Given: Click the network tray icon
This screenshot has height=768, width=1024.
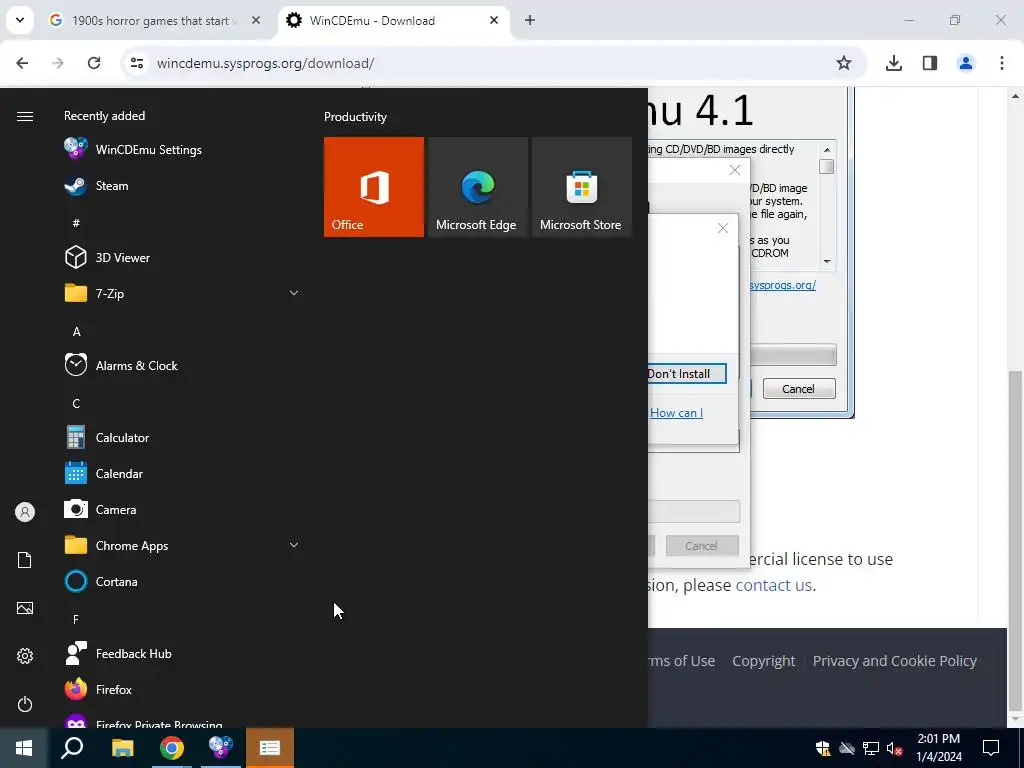Looking at the screenshot, I should click(871, 748).
